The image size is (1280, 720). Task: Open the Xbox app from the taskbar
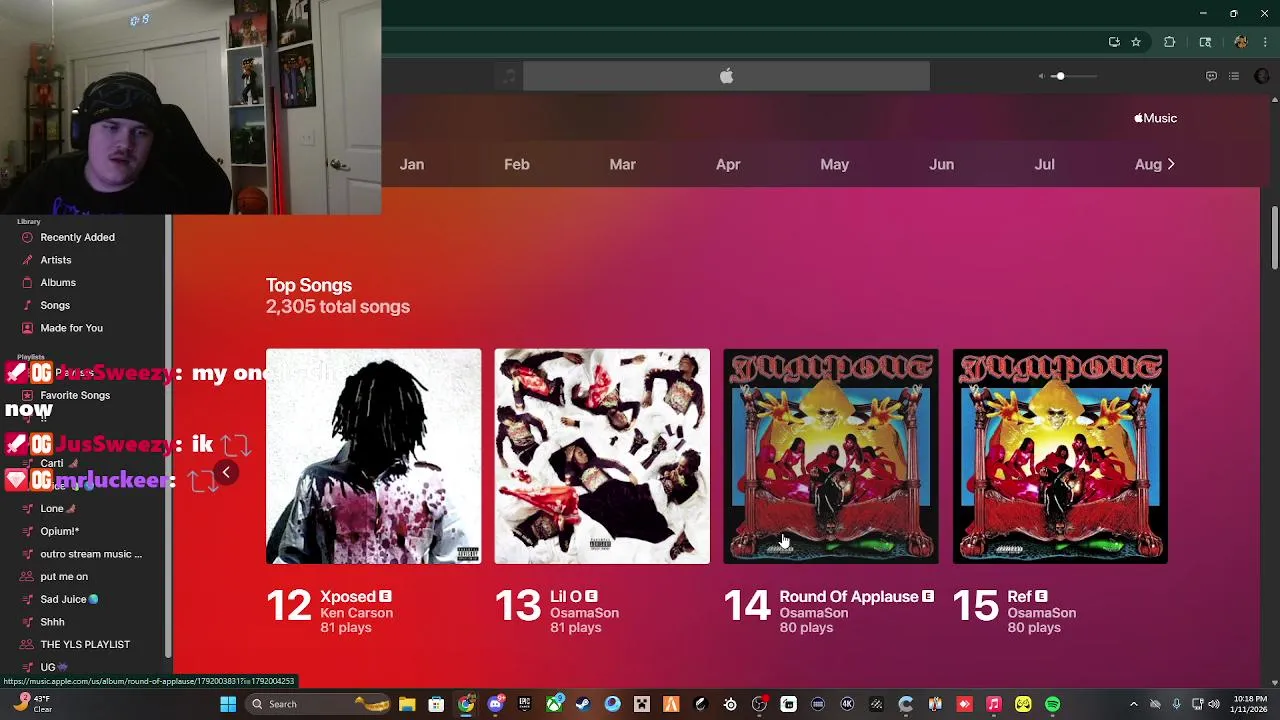(554, 704)
